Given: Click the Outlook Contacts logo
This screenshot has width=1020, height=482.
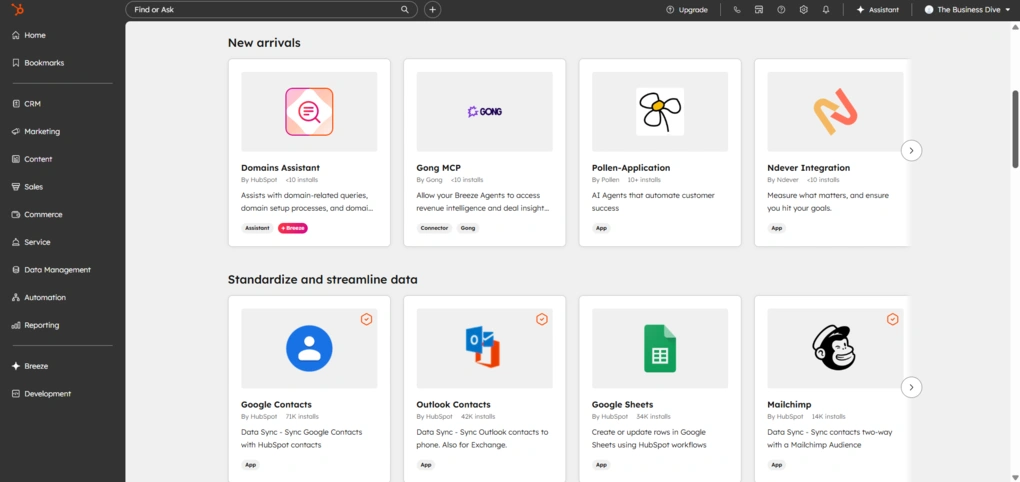Looking at the screenshot, I should pos(483,349).
